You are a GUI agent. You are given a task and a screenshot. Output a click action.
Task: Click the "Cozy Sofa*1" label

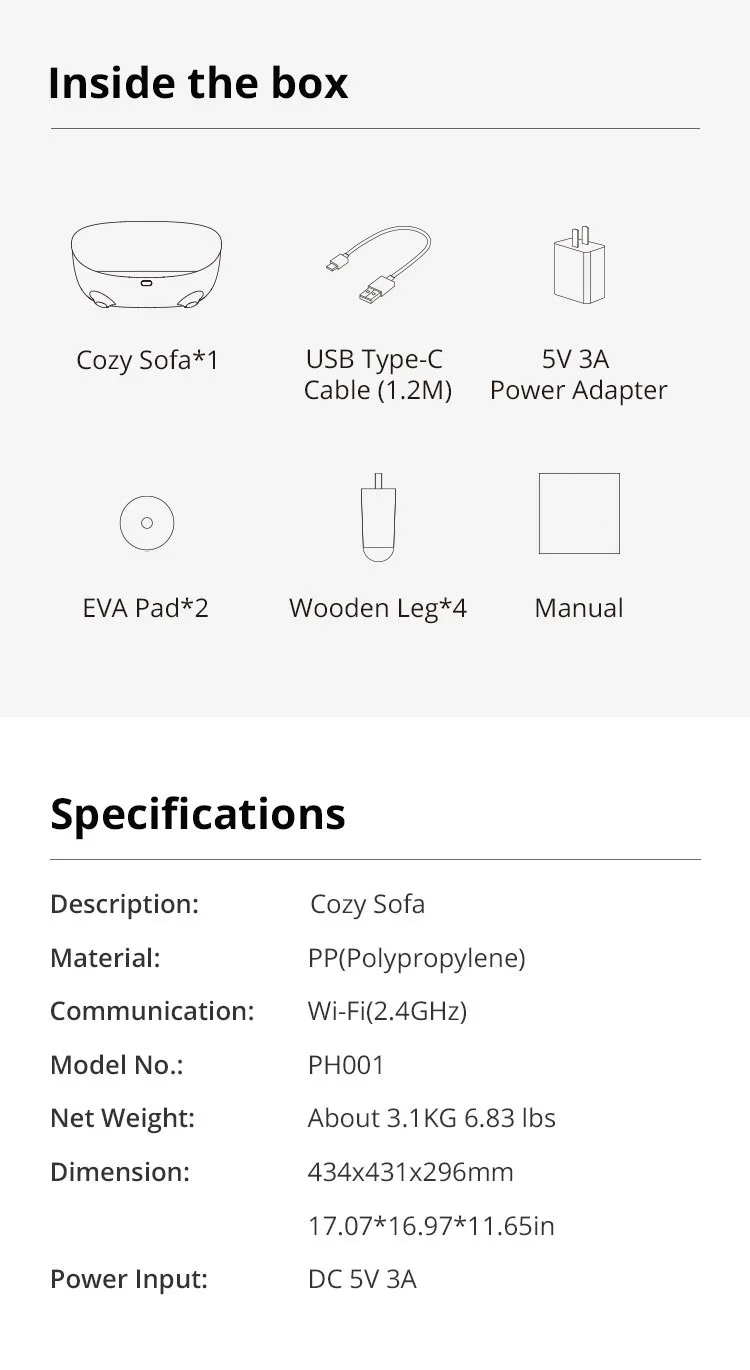(147, 360)
